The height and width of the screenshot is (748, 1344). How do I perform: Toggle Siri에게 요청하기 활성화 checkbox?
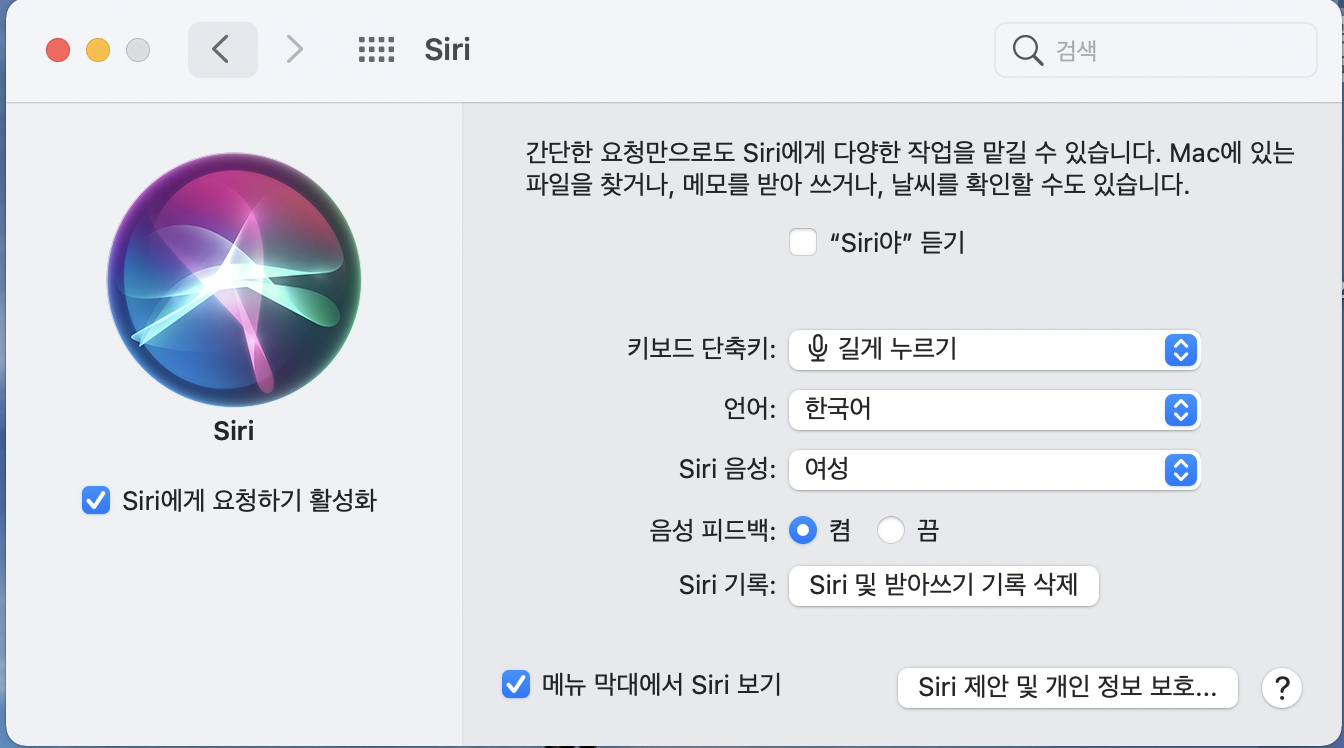96,500
